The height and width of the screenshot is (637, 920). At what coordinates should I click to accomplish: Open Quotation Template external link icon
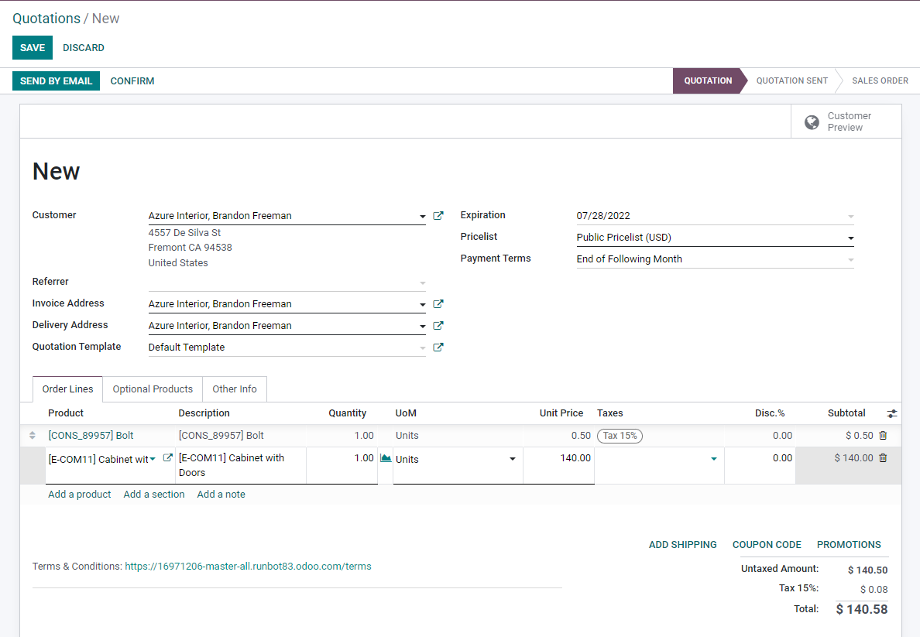pos(438,348)
